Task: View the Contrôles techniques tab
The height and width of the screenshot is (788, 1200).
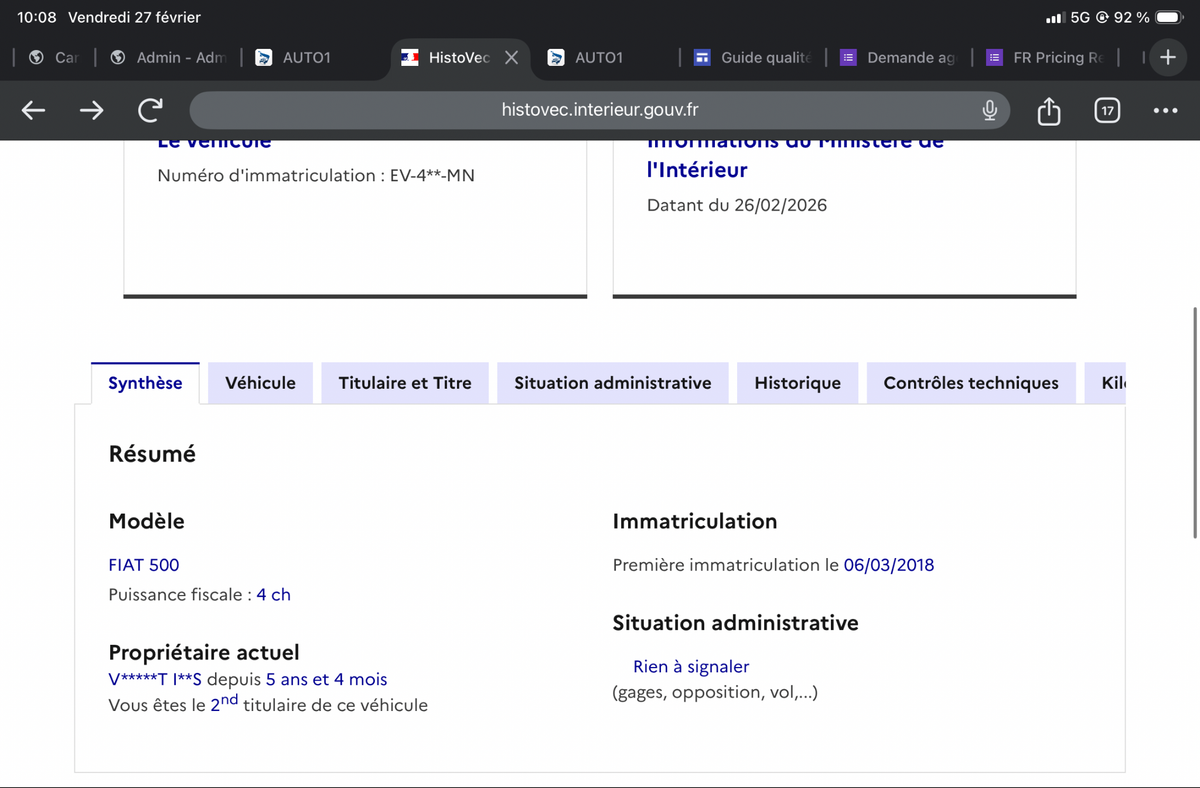Action: [970, 383]
